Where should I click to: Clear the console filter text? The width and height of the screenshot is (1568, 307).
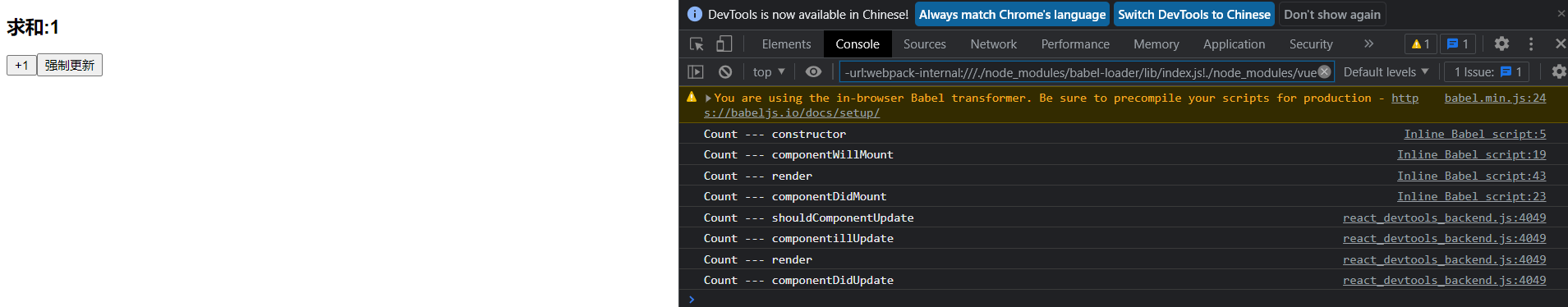click(x=1324, y=72)
